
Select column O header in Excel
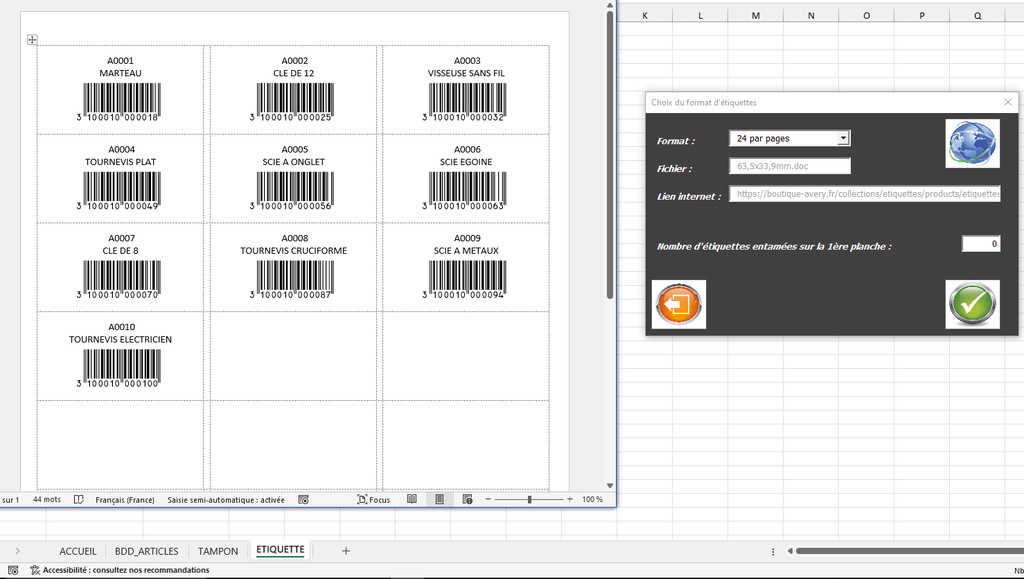click(x=867, y=16)
